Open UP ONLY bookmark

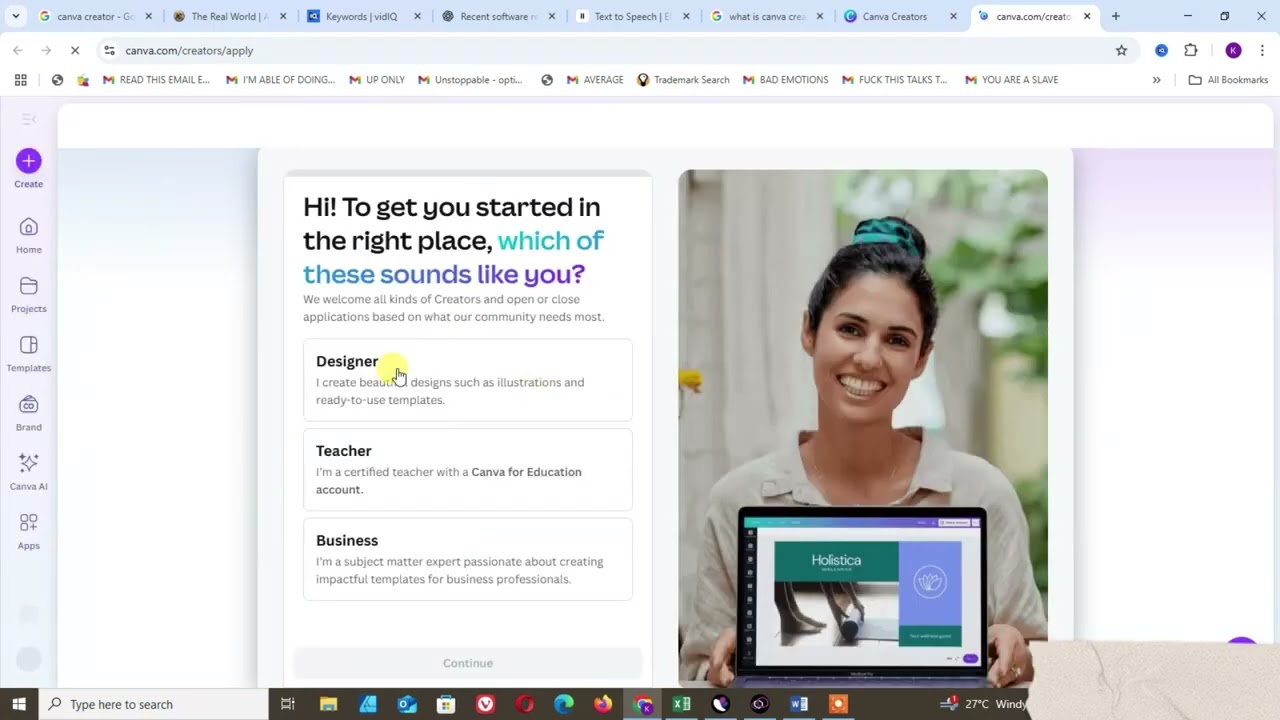pos(376,80)
